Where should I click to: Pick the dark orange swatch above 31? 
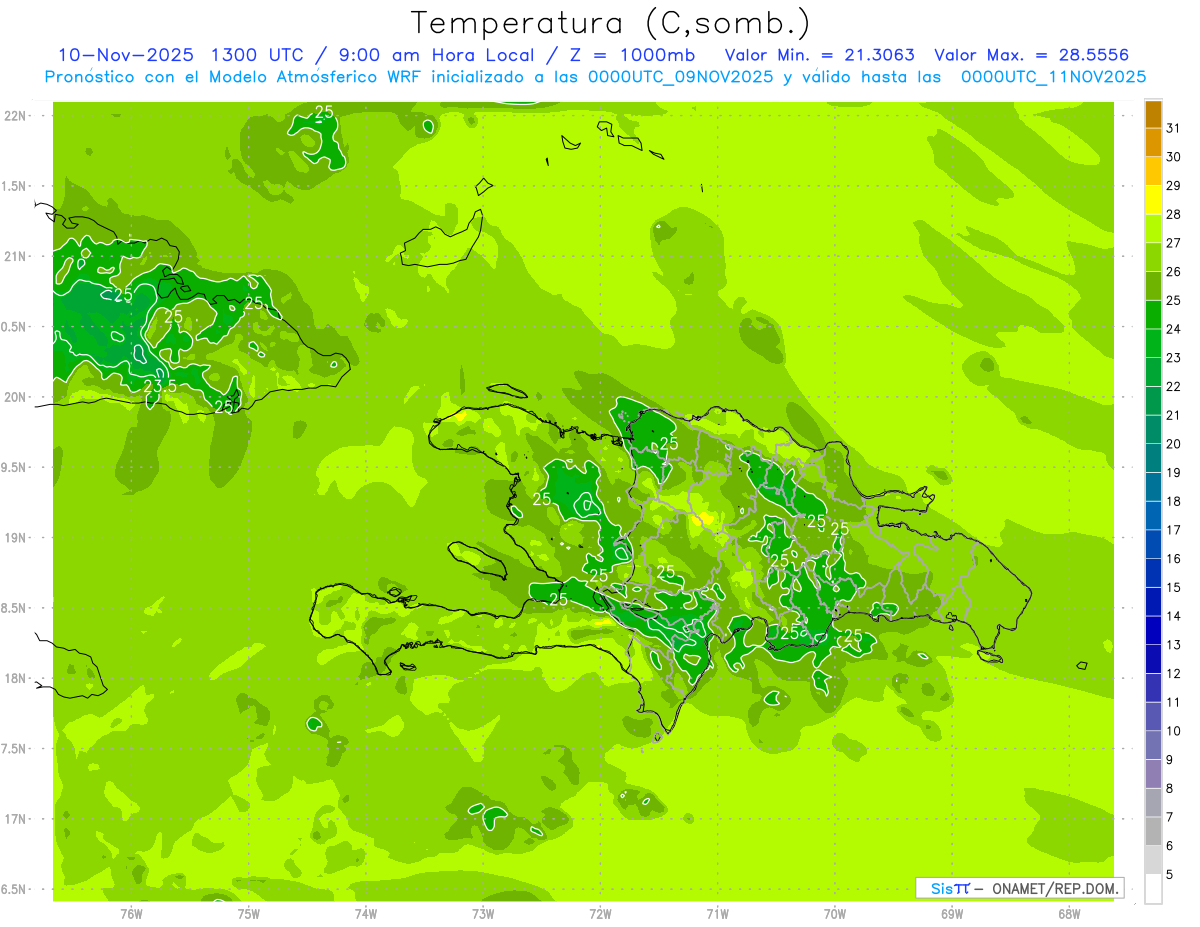coord(1153,114)
